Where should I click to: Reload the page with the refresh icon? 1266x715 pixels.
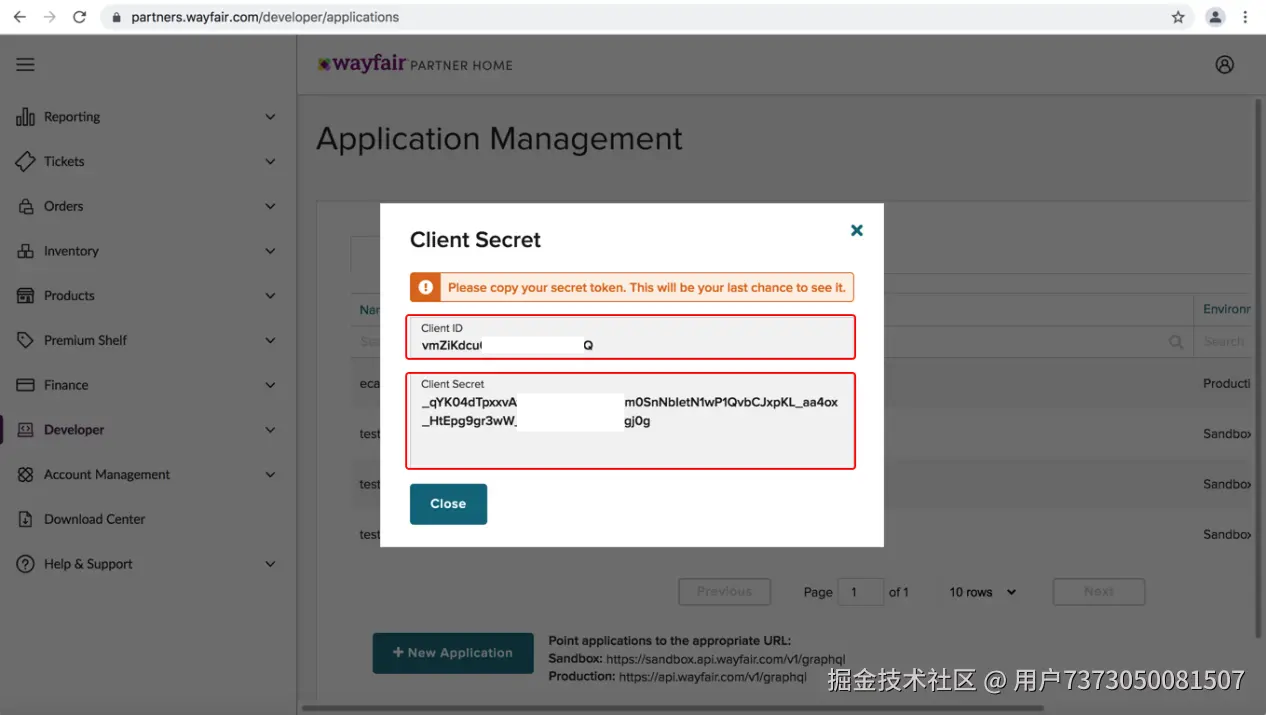tap(80, 17)
